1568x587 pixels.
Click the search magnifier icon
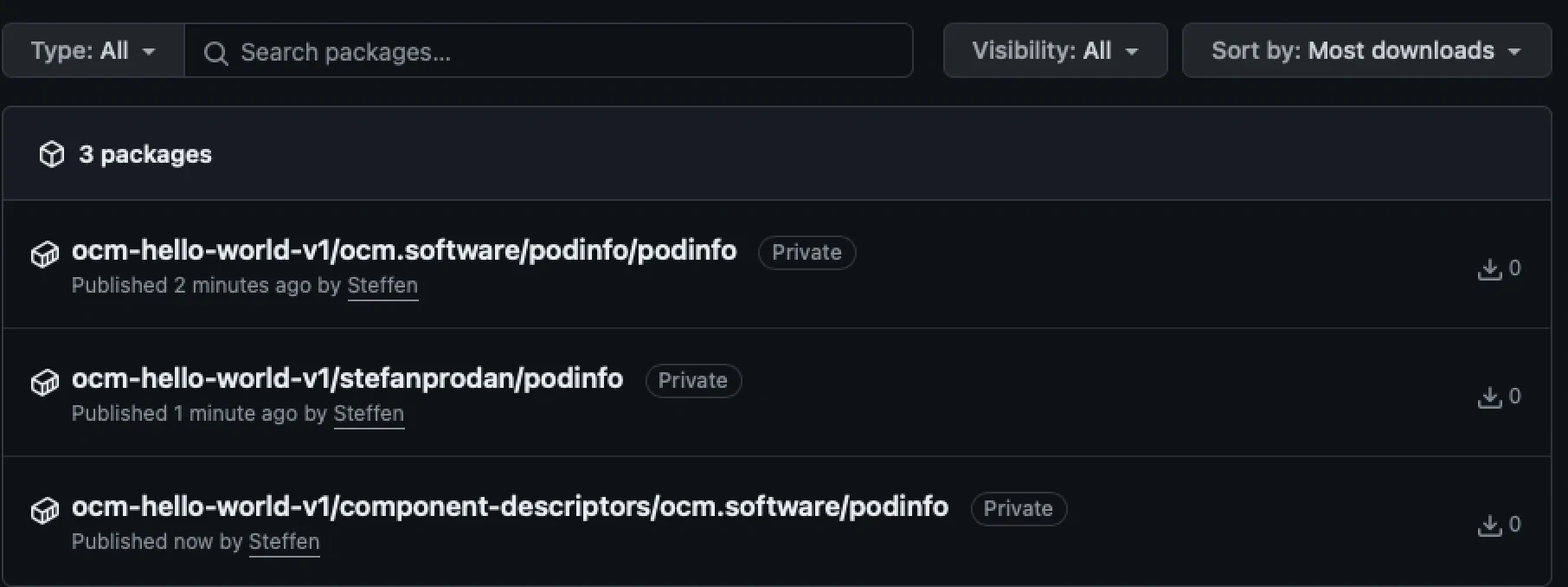click(x=215, y=54)
